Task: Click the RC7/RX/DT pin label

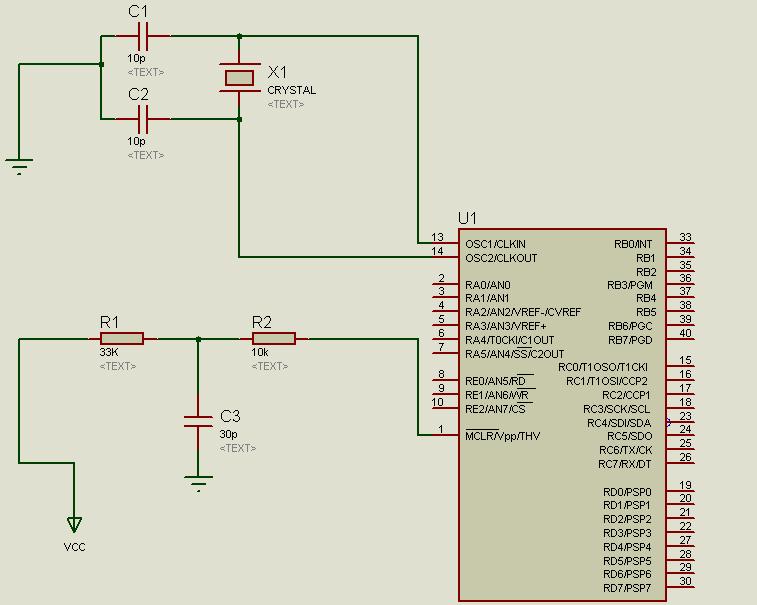Action: [625, 464]
